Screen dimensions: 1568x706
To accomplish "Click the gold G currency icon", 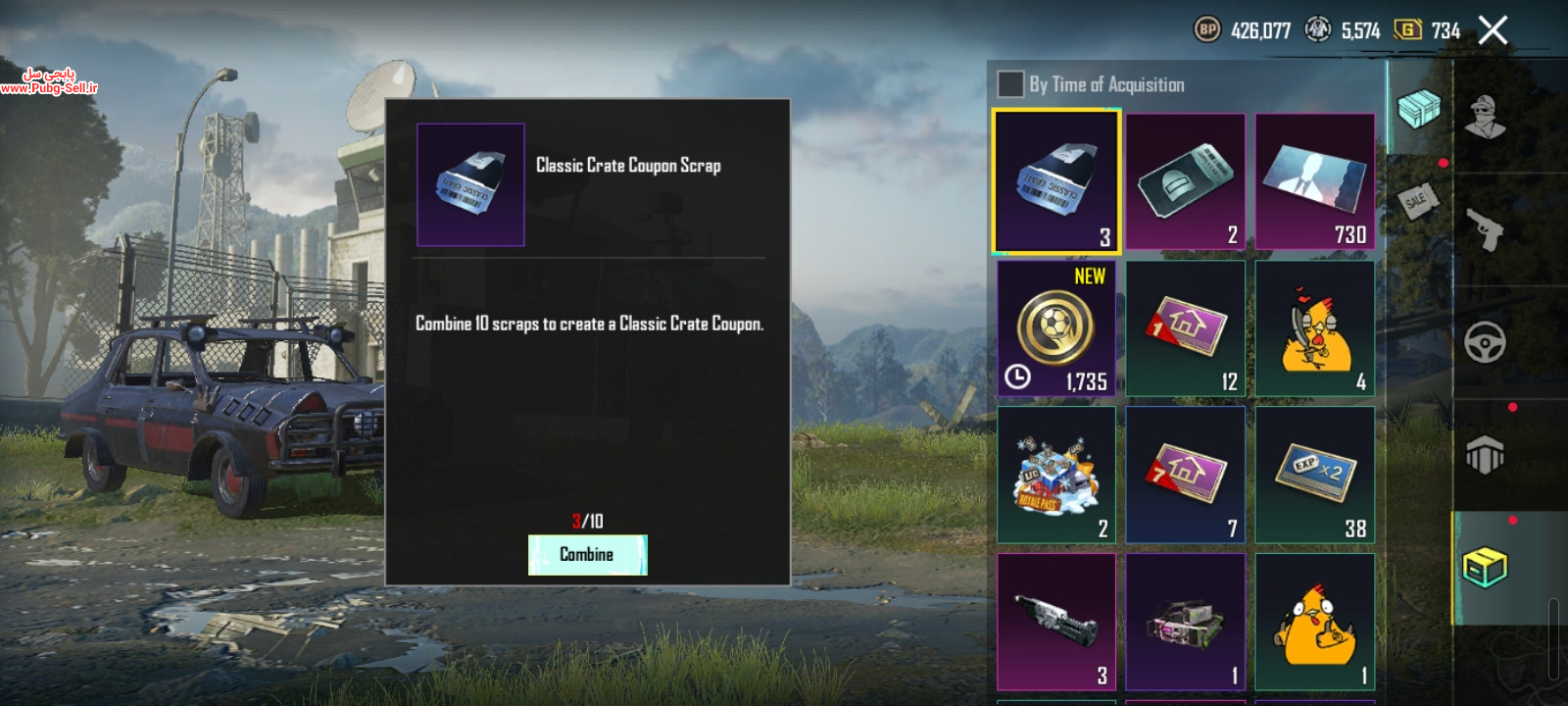I will (1407, 30).
